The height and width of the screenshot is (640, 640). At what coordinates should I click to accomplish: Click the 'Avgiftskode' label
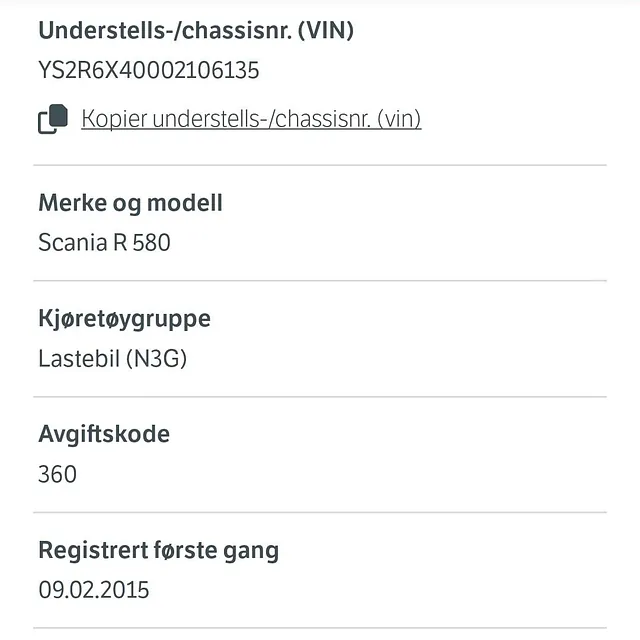click(x=104, y=434)
